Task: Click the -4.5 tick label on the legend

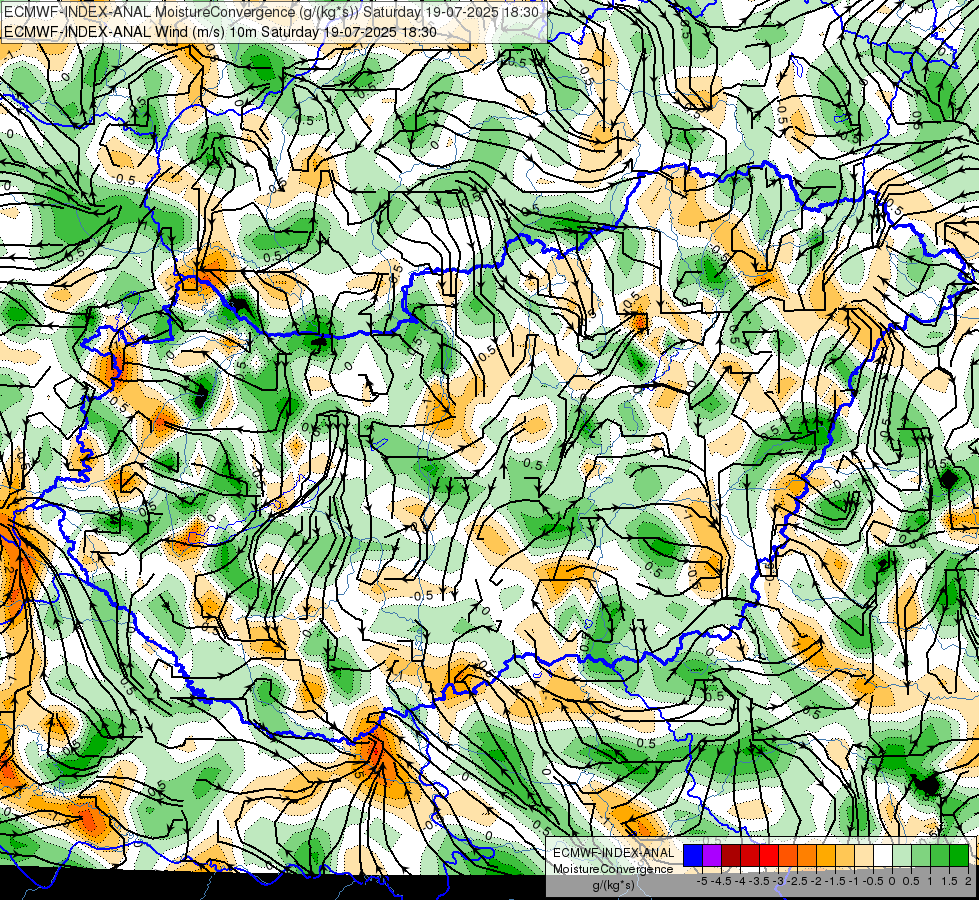Action: 721,881
